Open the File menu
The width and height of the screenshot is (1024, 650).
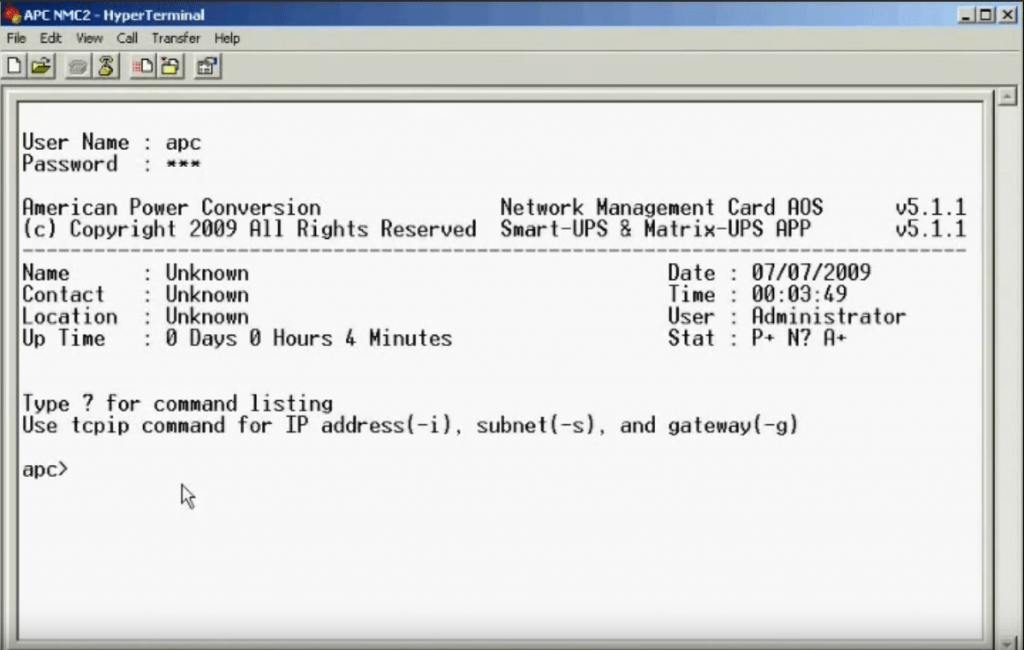(x=16, y=39)
